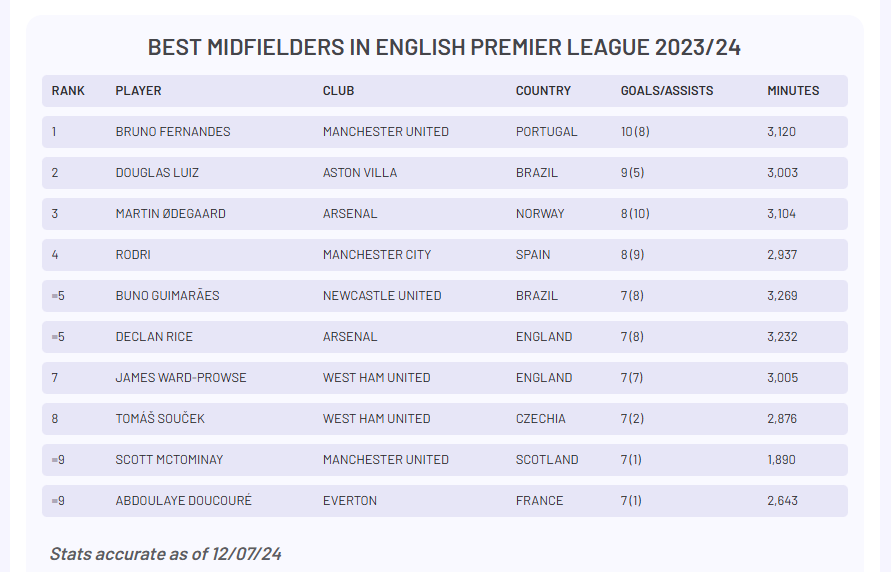The width and height of the screenshot is (891, 572).
Task: Select the Scott McTominay row
Action: pyautogui.click(x=445, y=460)
